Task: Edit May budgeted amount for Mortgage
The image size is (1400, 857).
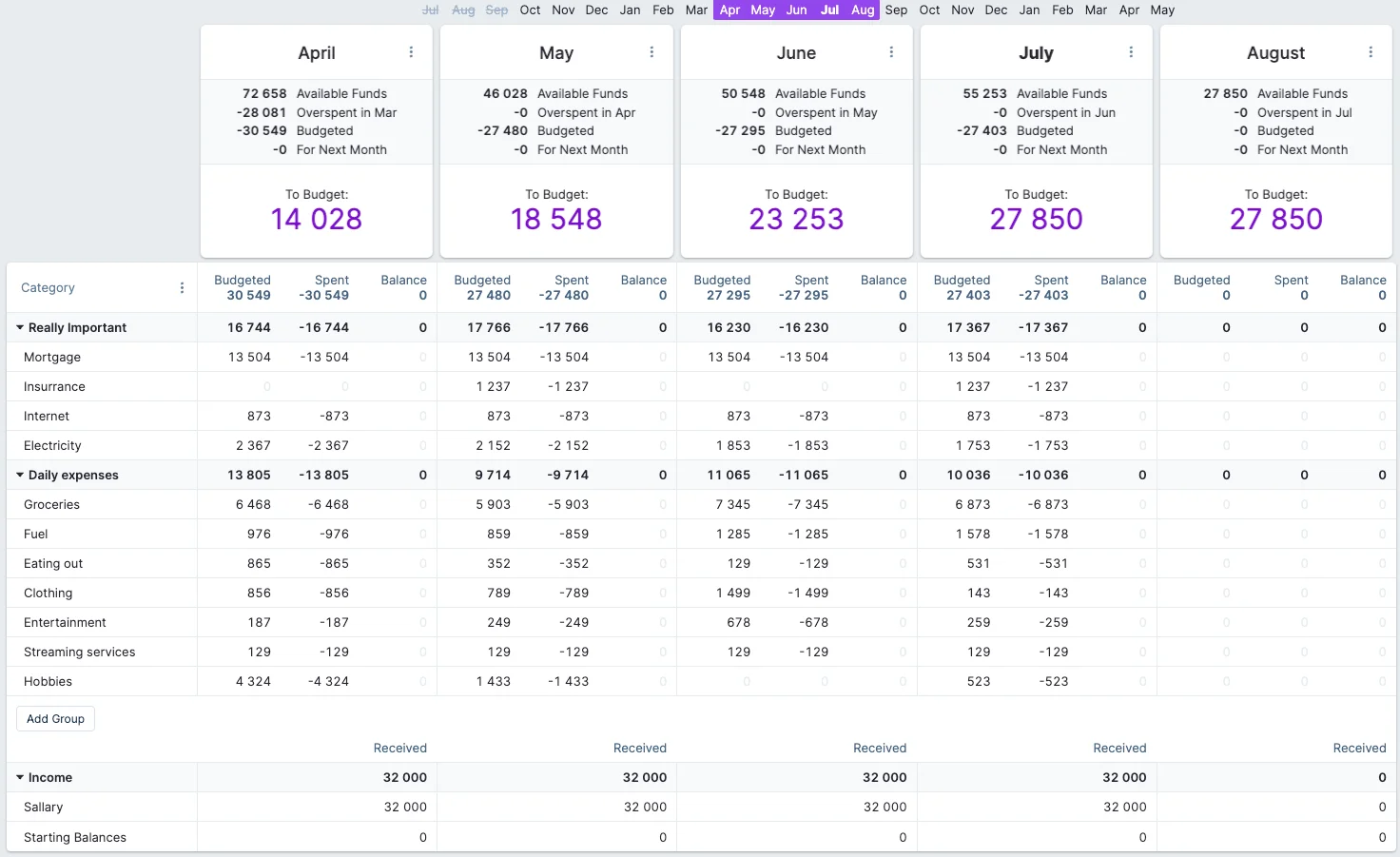Action: (489, 357)
